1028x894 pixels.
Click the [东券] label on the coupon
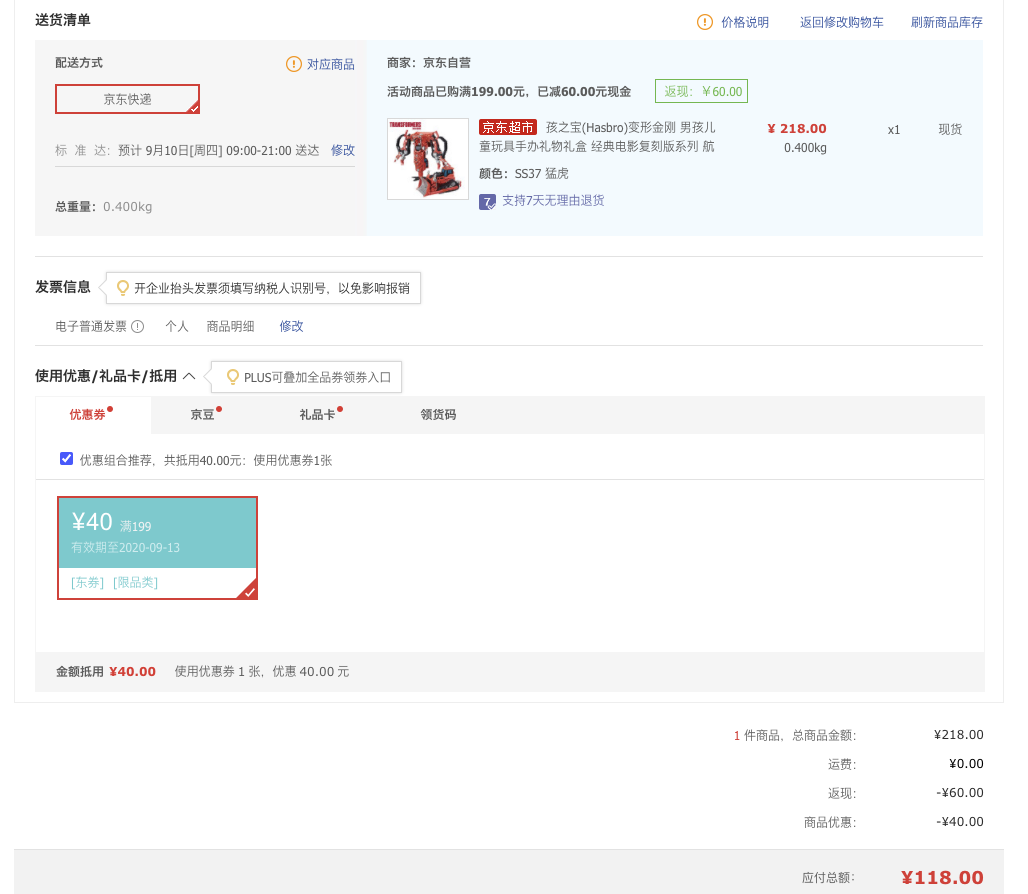(88, 583)
